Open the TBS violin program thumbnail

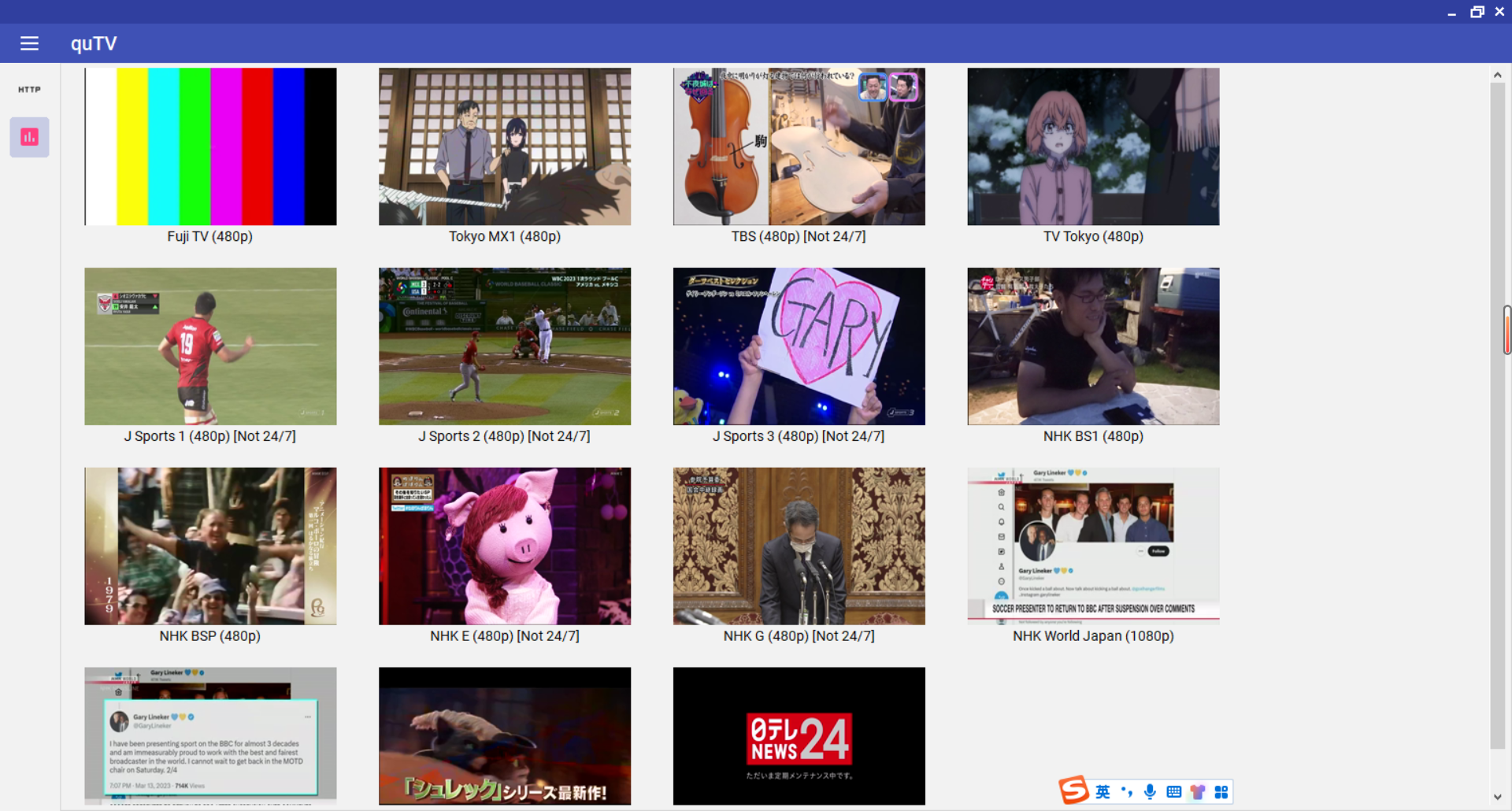click(799, 146)
